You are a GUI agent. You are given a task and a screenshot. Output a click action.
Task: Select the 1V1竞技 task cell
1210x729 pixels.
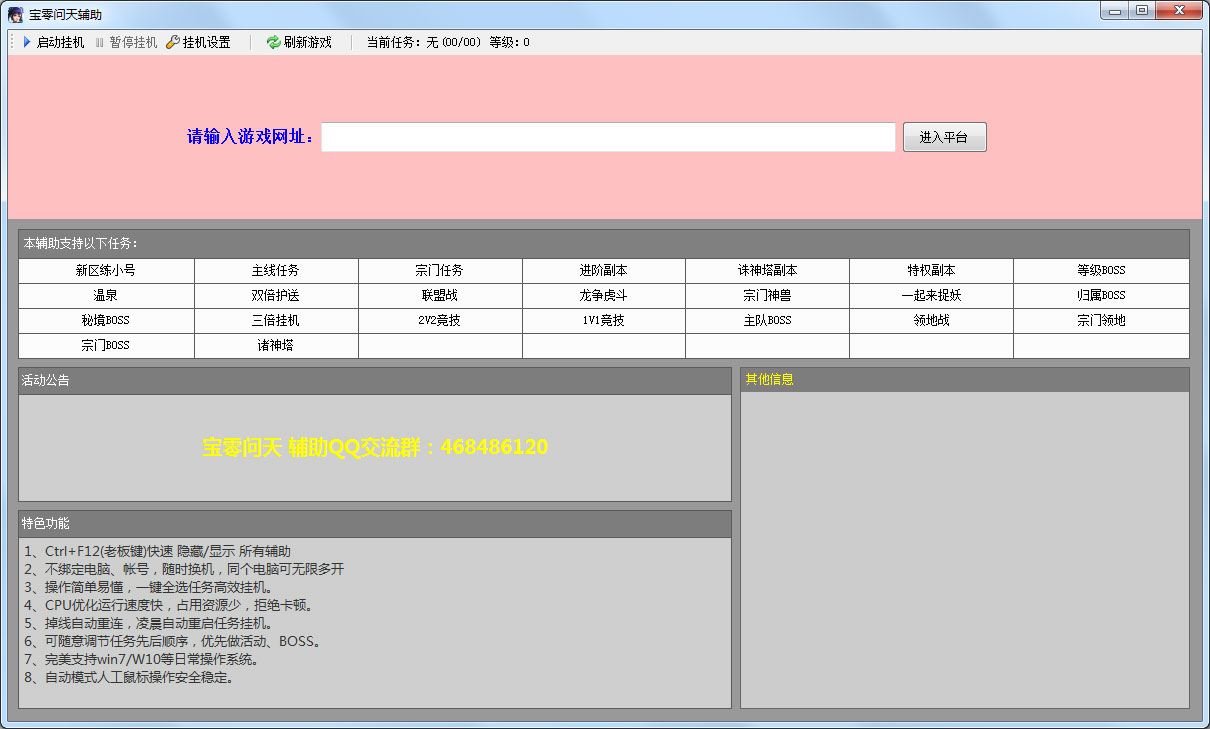[x=604, y=321]
